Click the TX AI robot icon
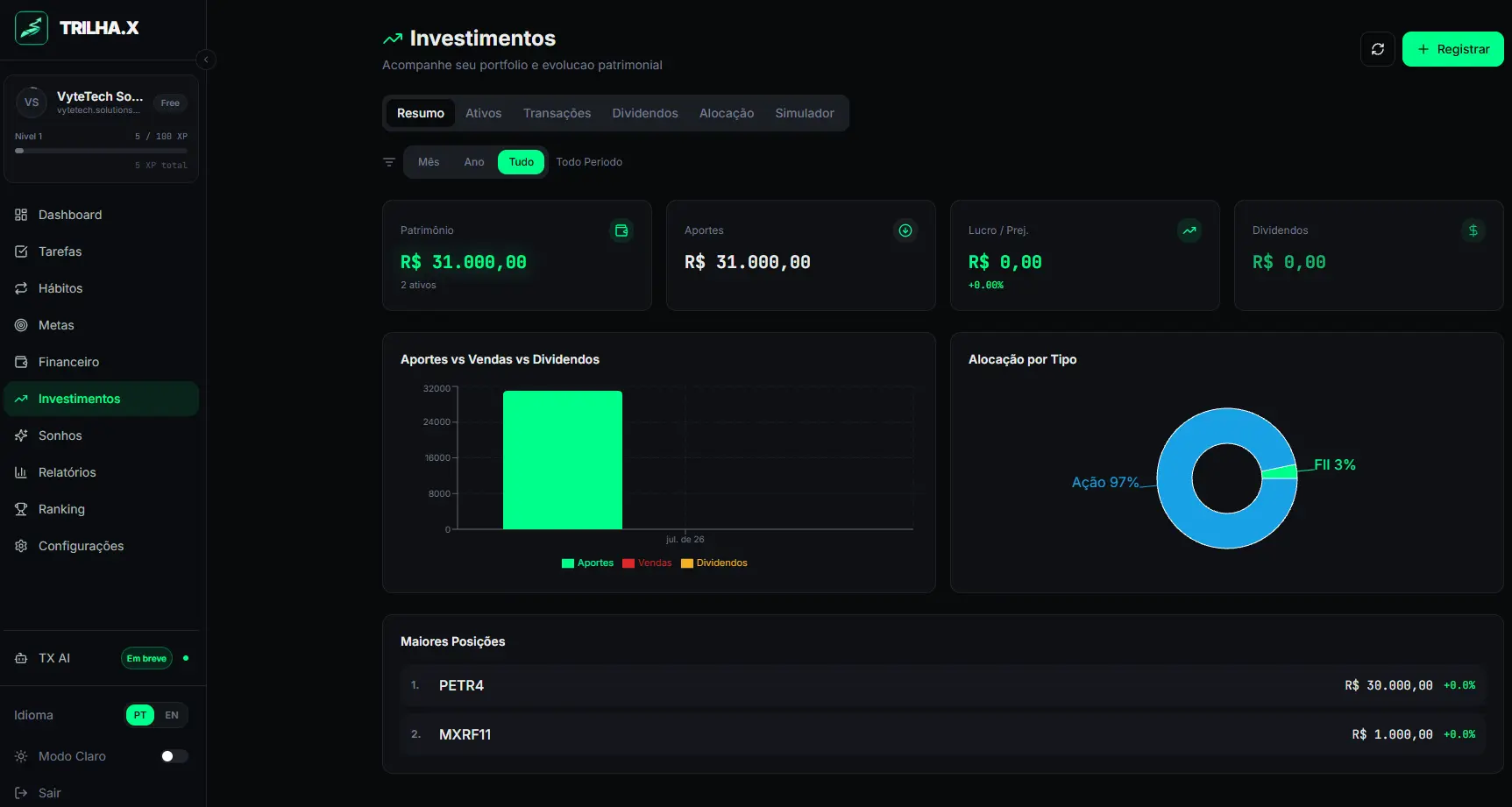 coord(21,658)
